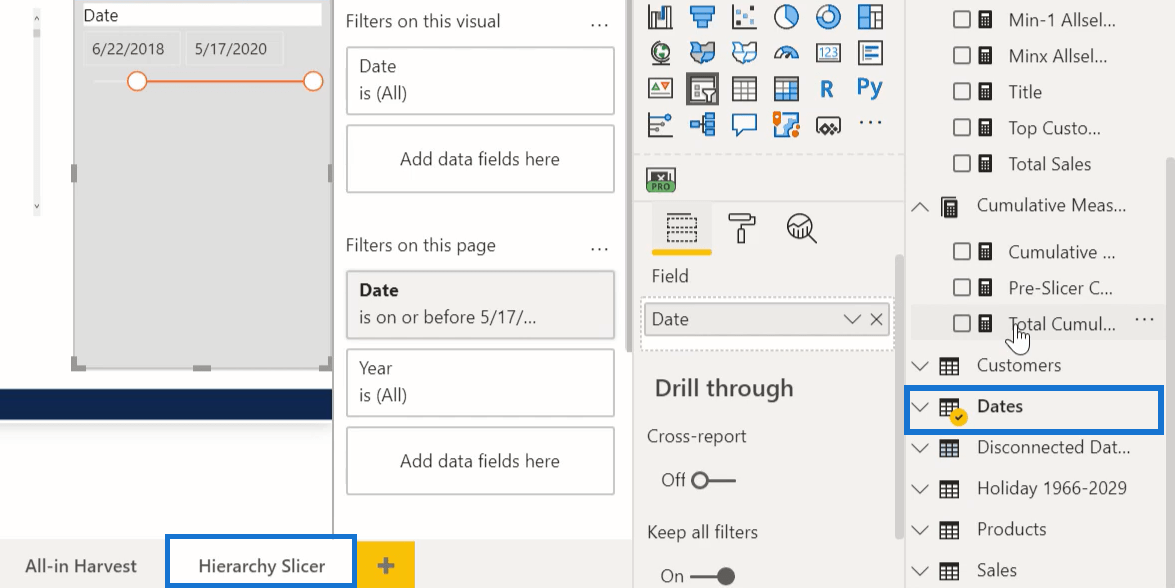Select the Scatter chart visual
1175x588 pixels.
point(744,16)
